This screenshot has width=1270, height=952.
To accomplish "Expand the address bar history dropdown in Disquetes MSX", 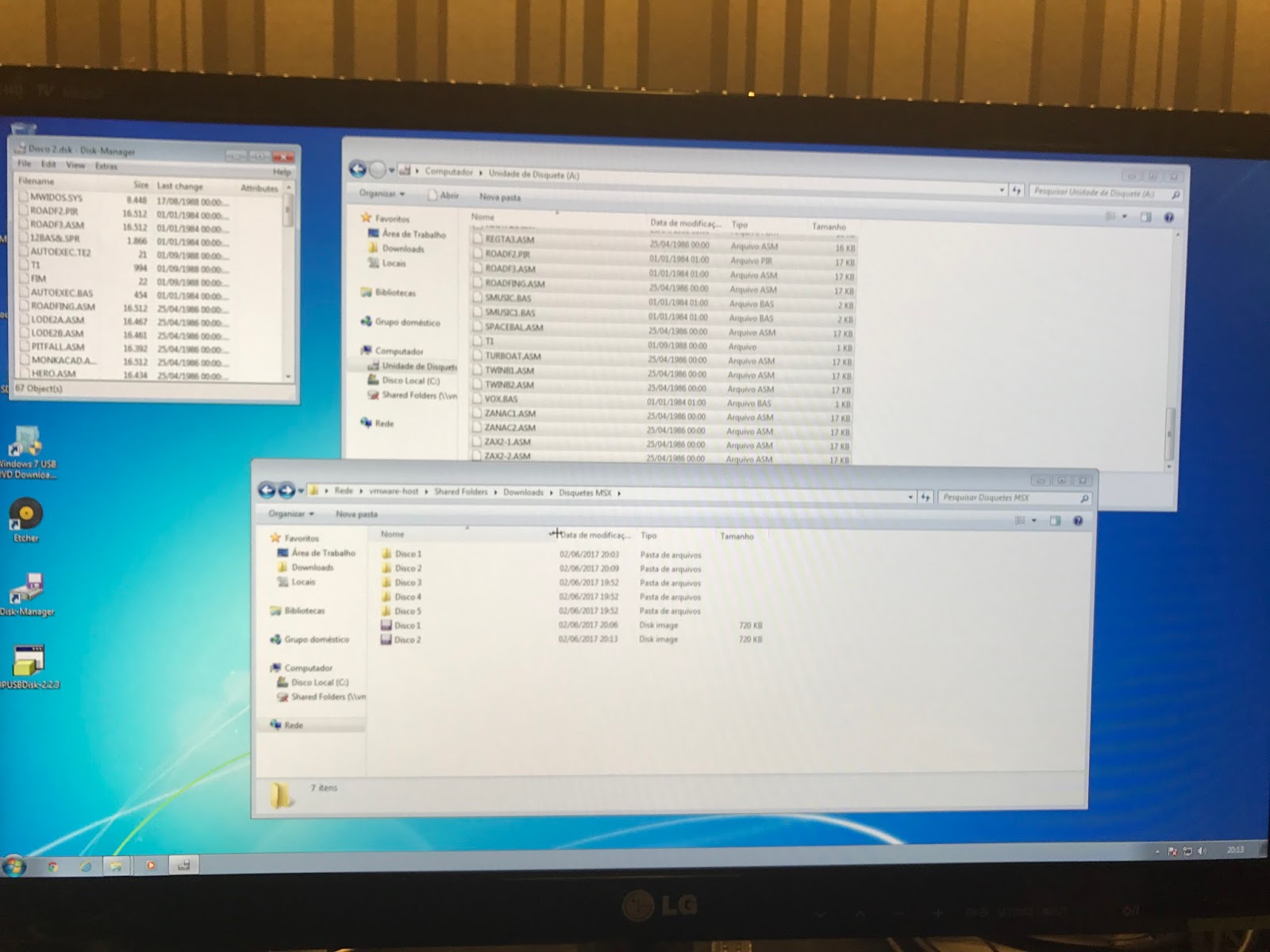I will (x=910, y=497).
